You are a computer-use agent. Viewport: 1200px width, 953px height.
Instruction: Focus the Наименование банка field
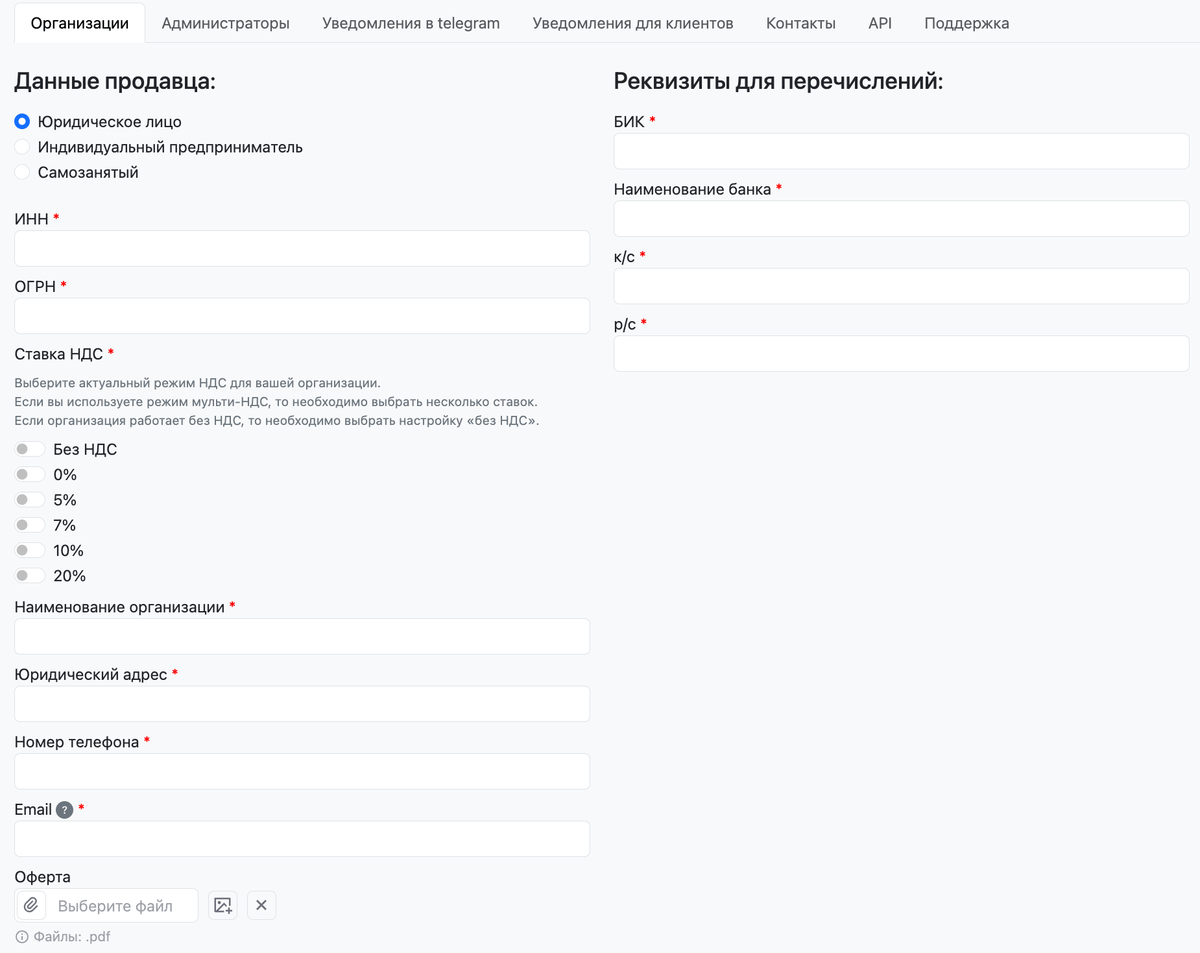point(901,219)
